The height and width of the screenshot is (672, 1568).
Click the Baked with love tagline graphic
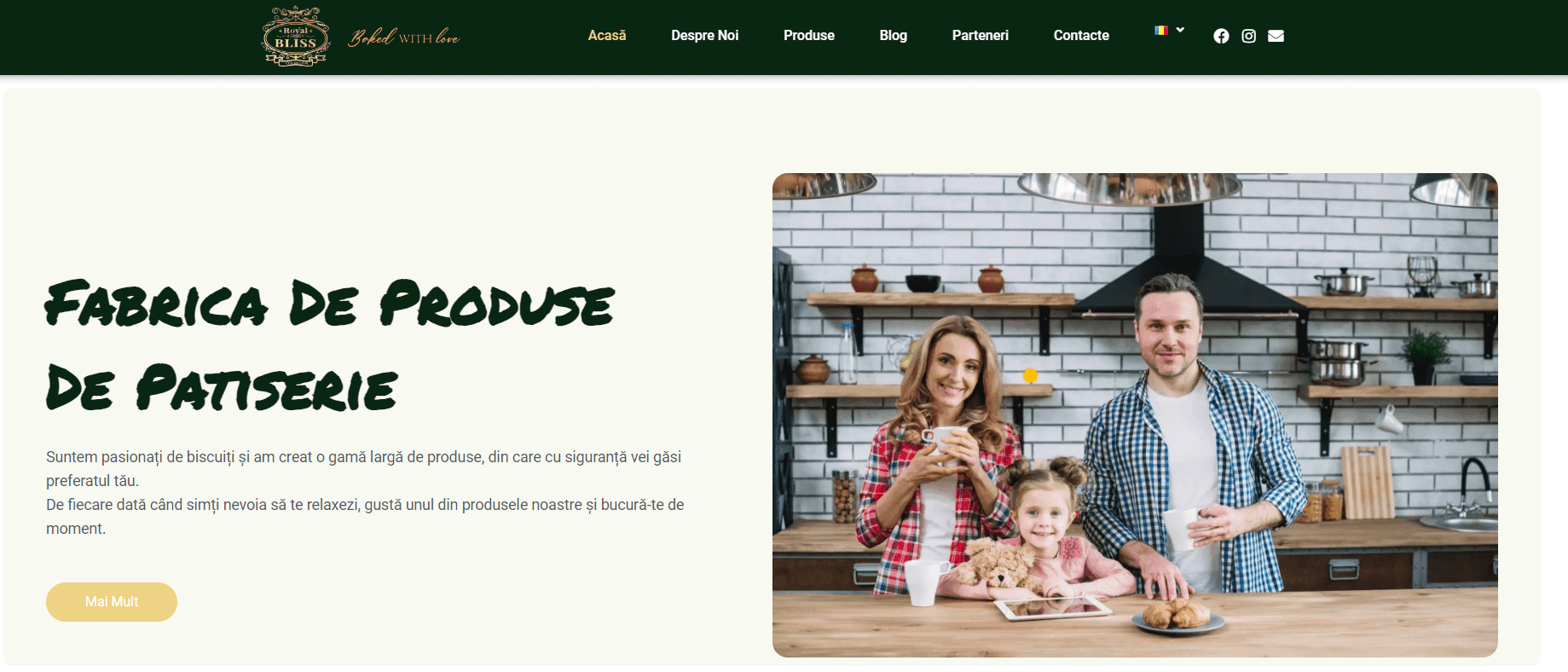404,37
